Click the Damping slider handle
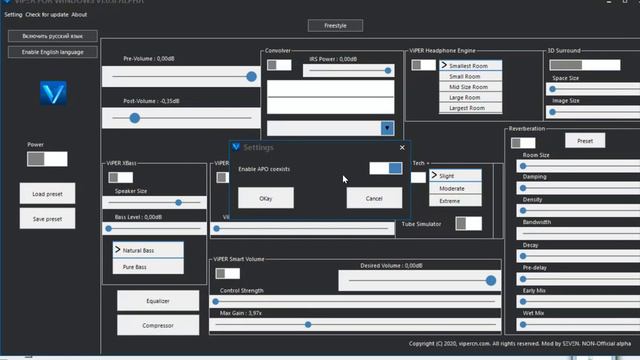640x360 pixels. (x=523, y=188)
